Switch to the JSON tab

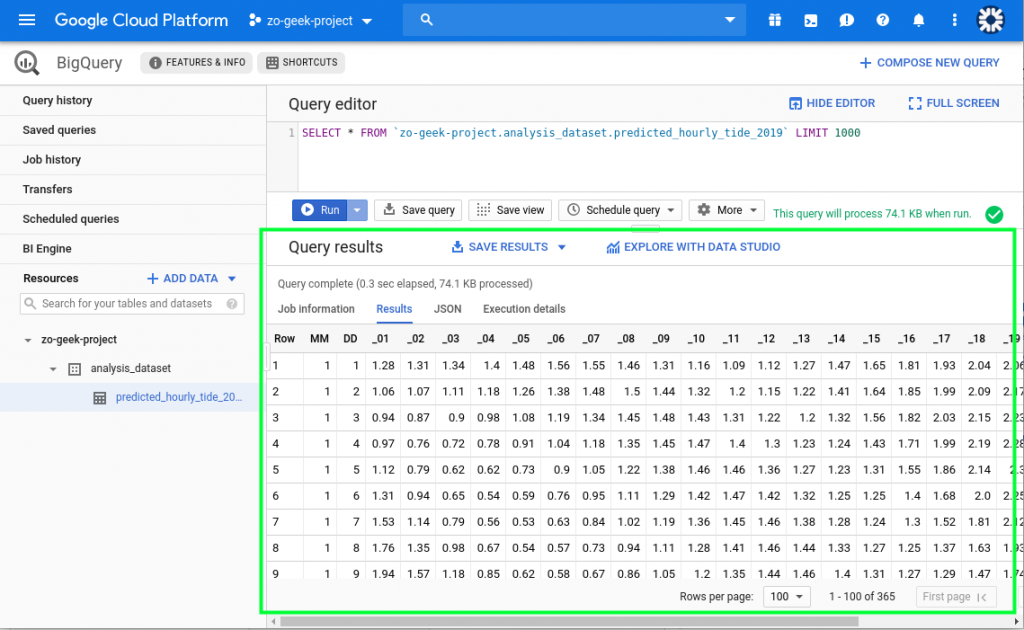tap(447, 309)
